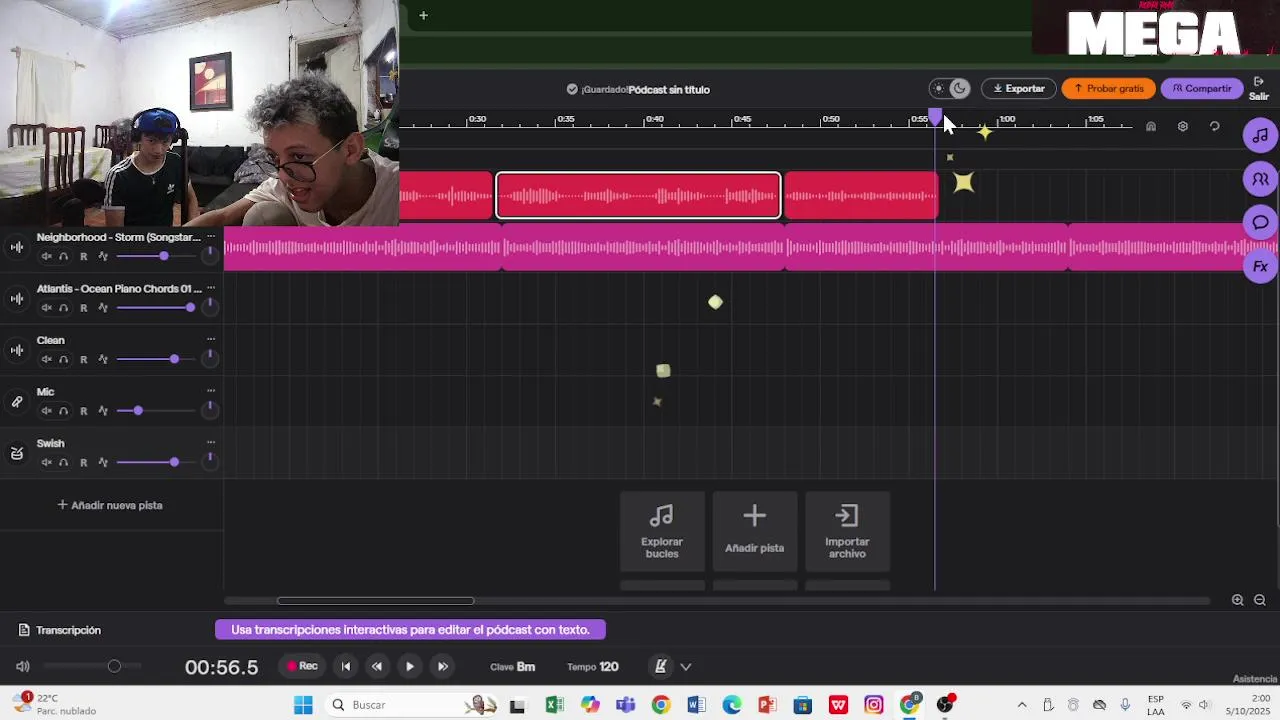Play the podcast

410,667
